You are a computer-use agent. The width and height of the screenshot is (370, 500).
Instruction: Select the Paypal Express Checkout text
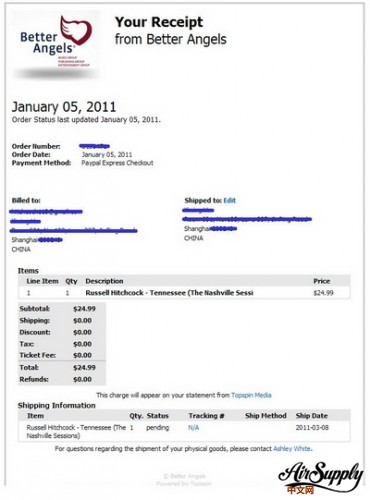(x=117, y=163)
